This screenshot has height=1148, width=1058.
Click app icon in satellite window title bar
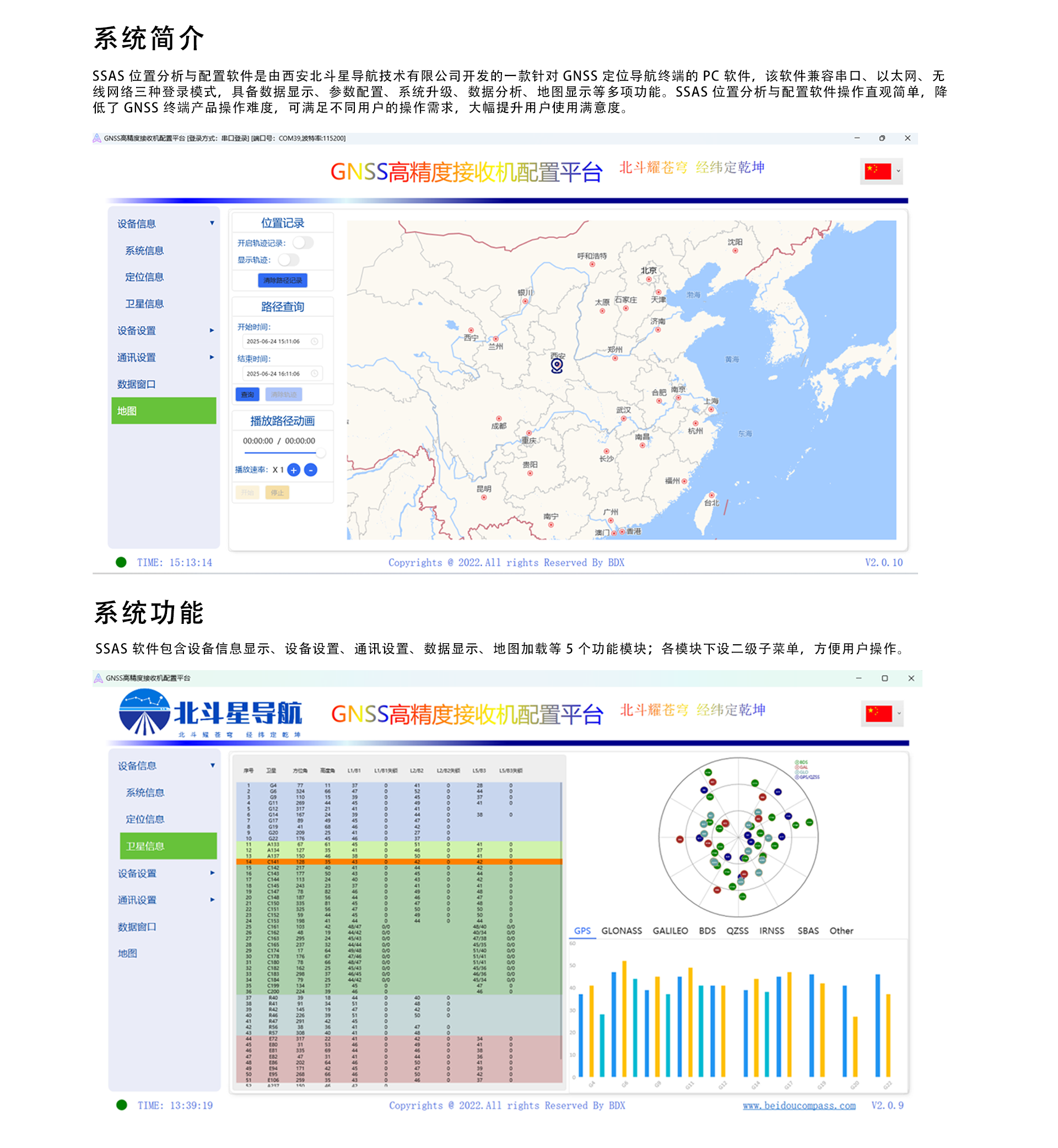point(98,678)
